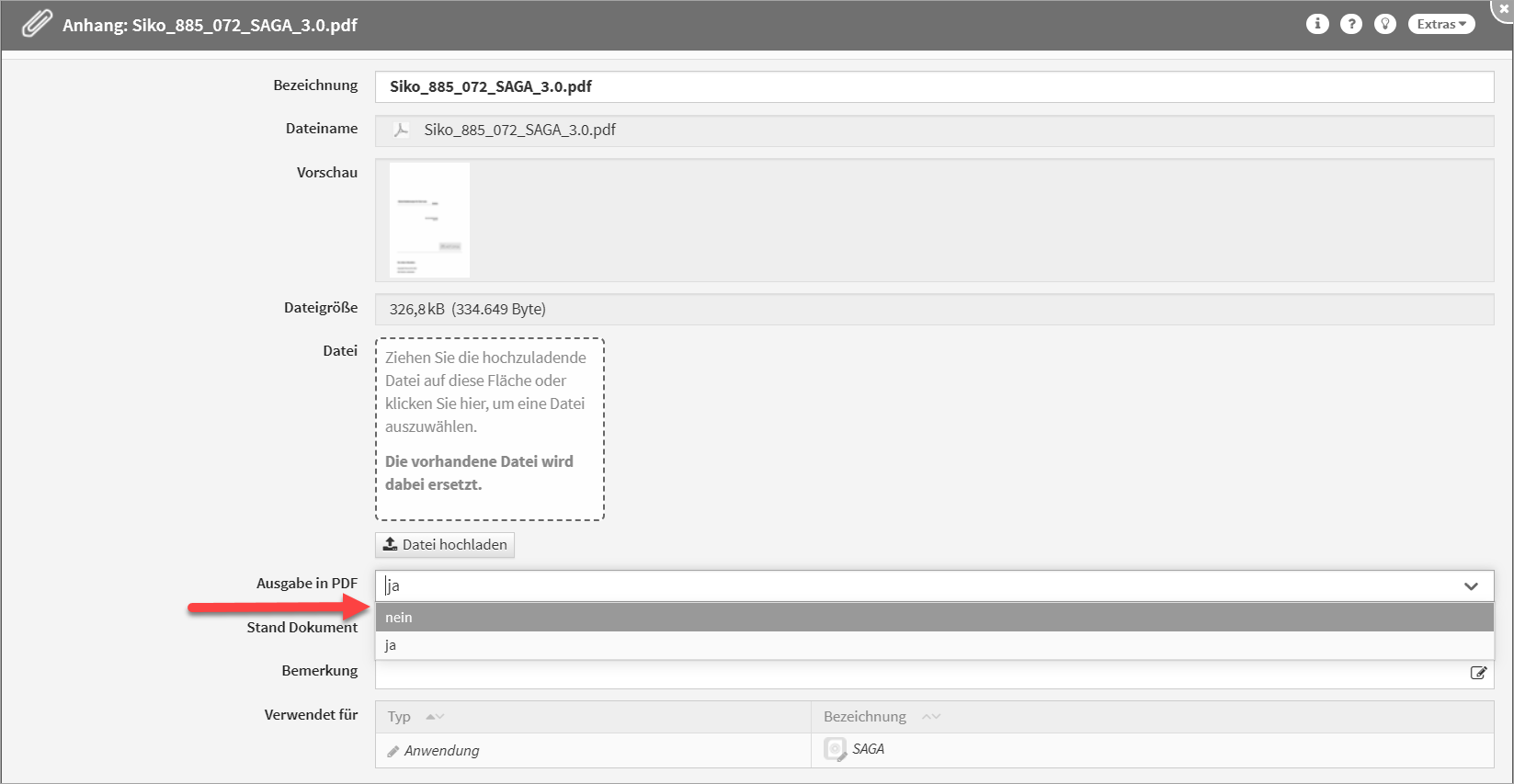Image resolution: width=1514 pixels, height=784 pixels.
Task: Click the SAGA application icon
Action: point(835,749)
